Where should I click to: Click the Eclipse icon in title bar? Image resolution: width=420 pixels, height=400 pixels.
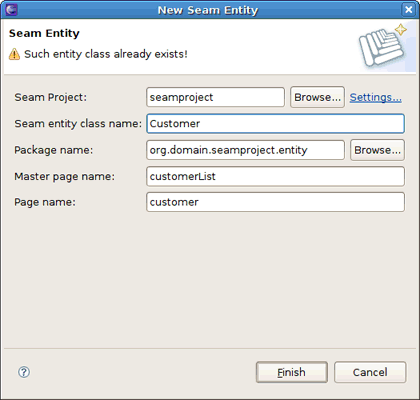click(11, 10)
